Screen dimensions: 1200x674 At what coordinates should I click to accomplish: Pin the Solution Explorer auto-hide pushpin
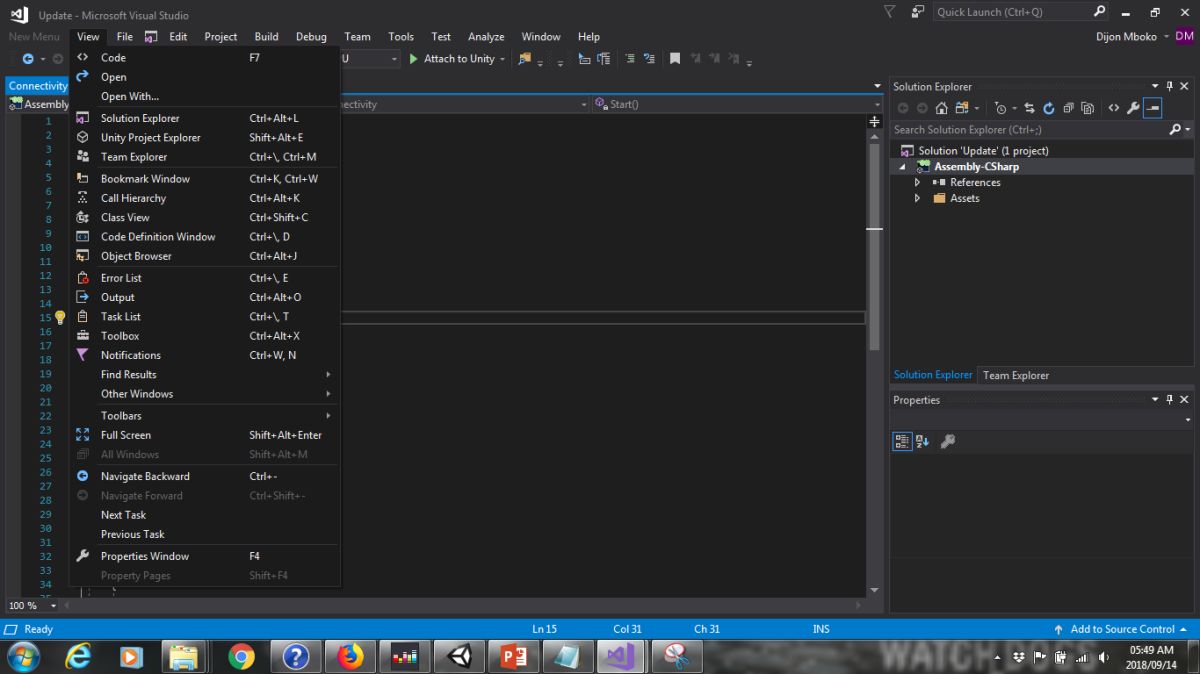(x=1170, y=87)
